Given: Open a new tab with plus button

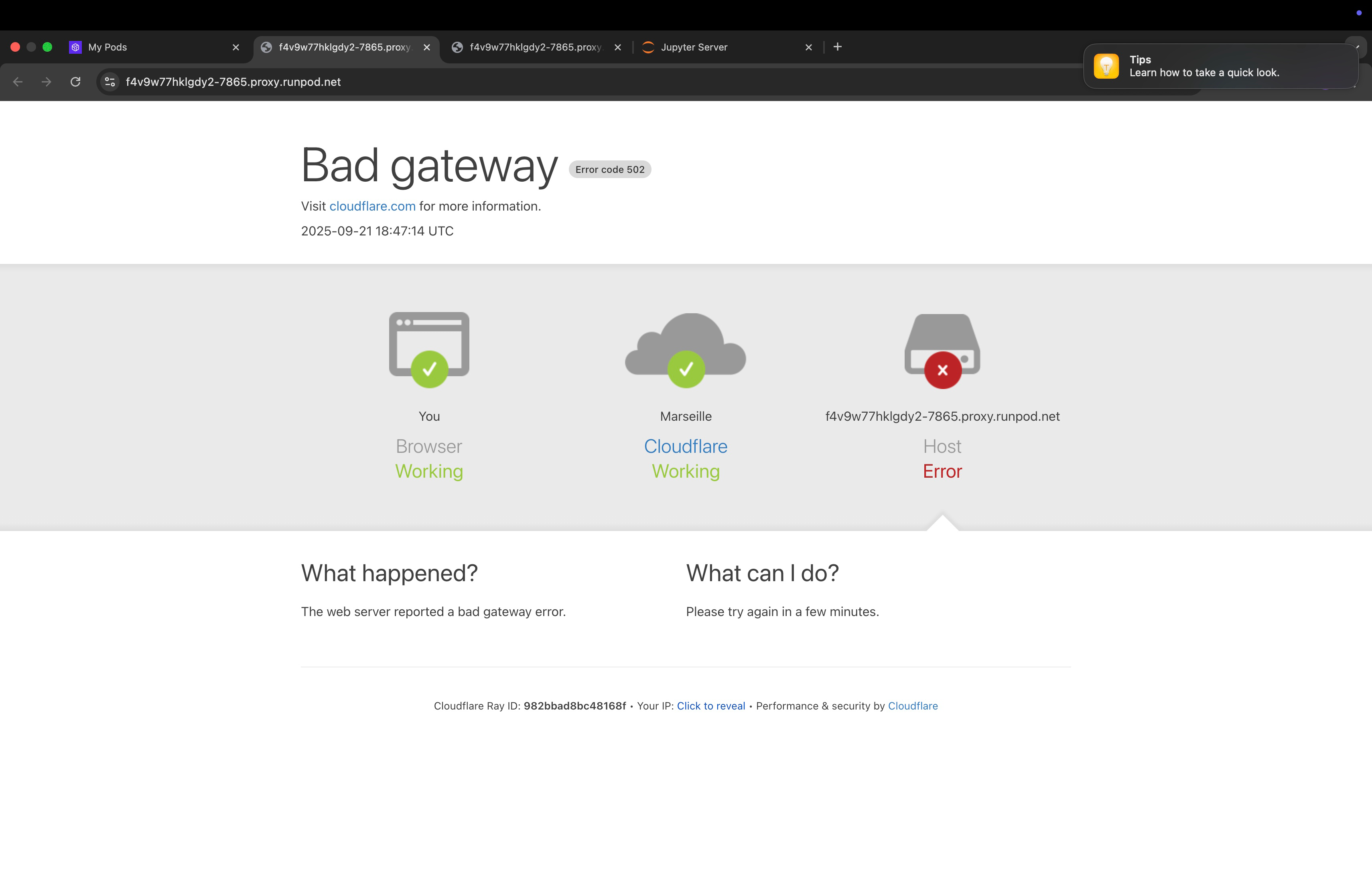Looking at the screenshot, I should click(x=838, y=47).
